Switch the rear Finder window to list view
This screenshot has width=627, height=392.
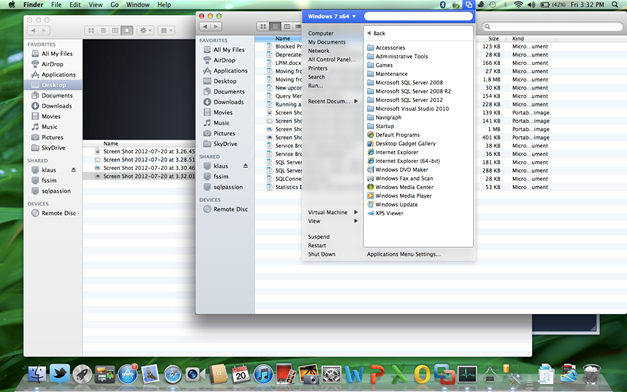pyautogui.click(x=103, y=30)
